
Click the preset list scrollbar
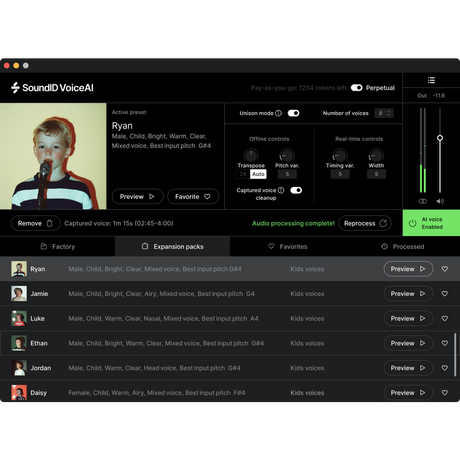[455, 355]
